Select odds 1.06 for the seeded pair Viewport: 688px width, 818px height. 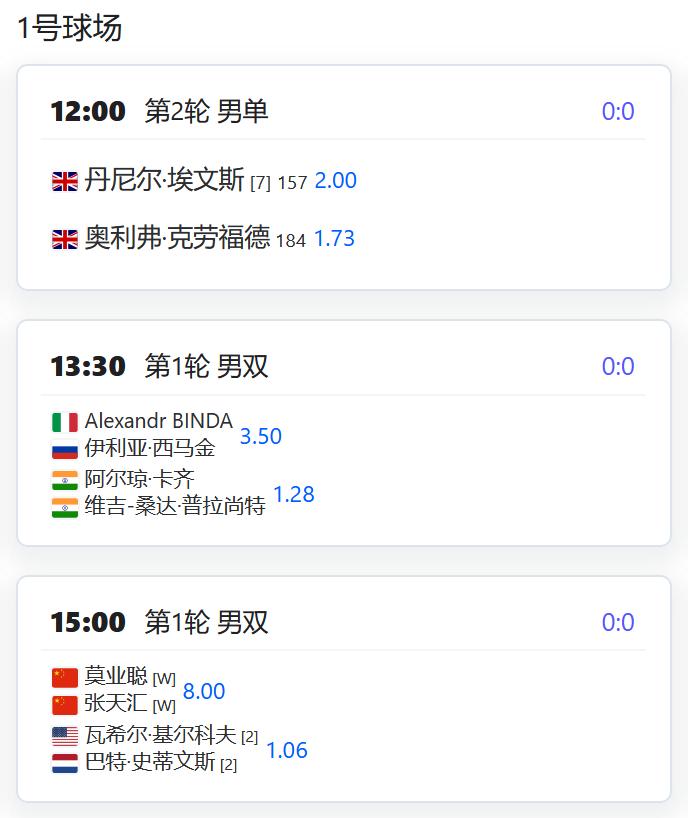[286, 750]
